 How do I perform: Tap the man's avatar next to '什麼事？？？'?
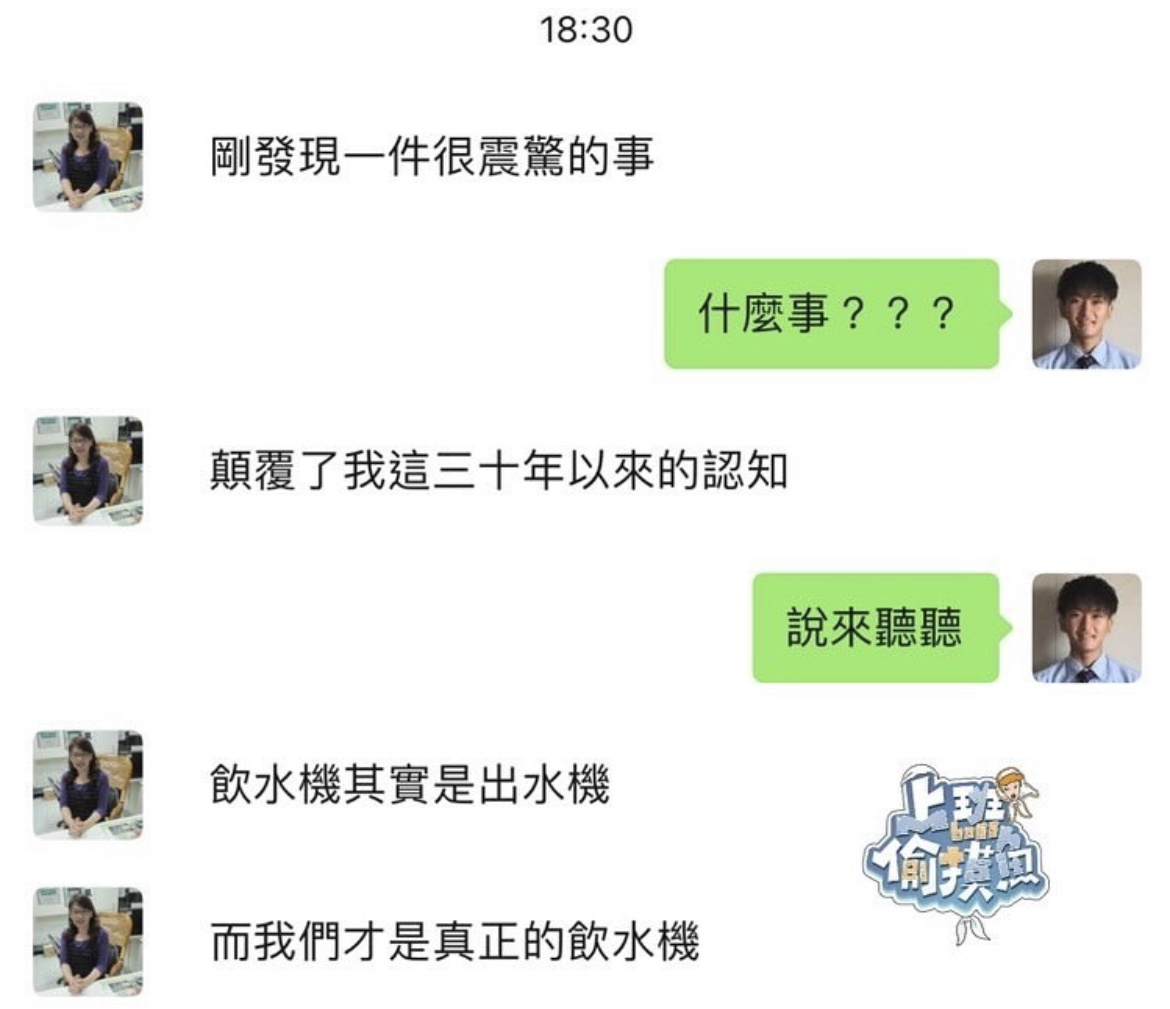coord(1086,314)
